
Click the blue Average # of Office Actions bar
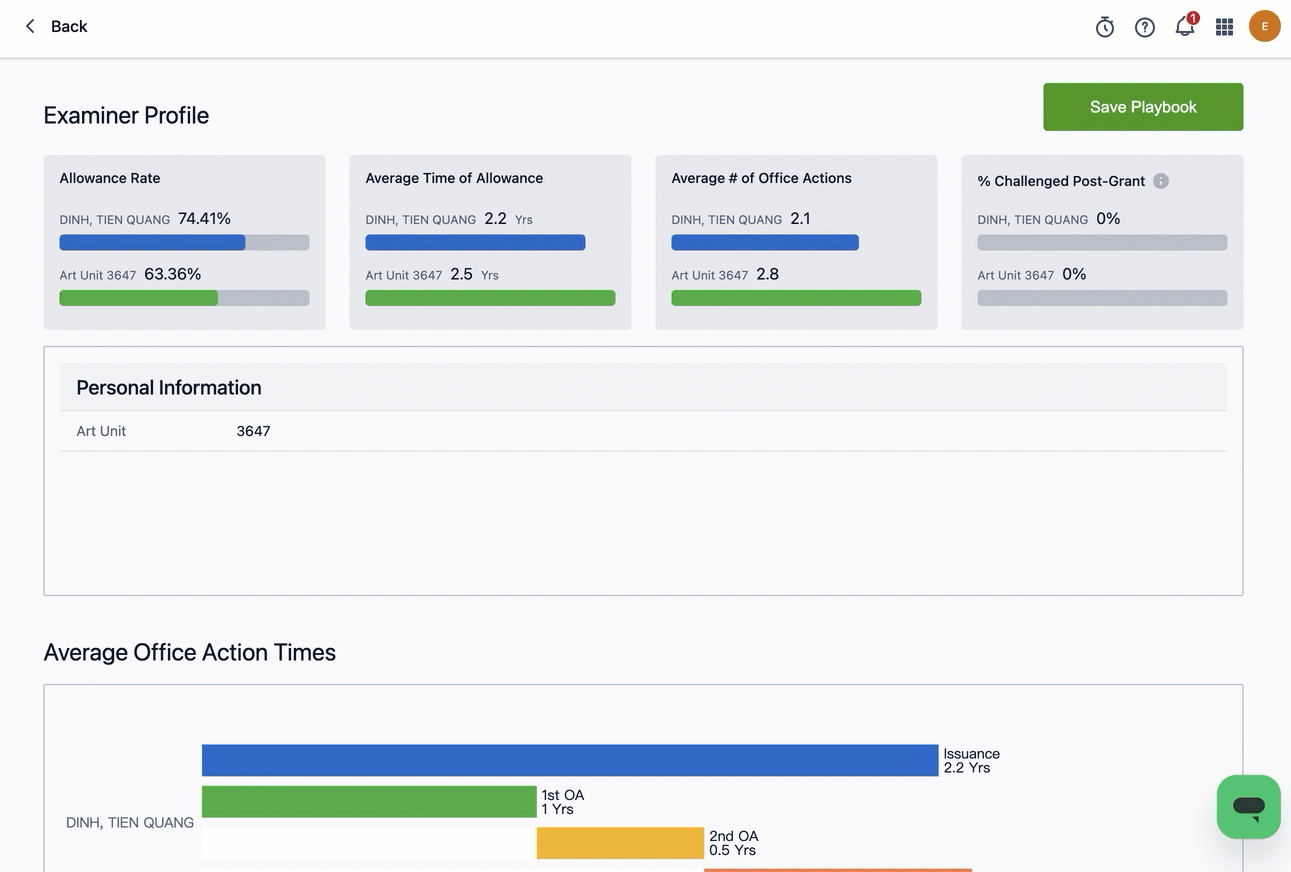coord(765,242)
